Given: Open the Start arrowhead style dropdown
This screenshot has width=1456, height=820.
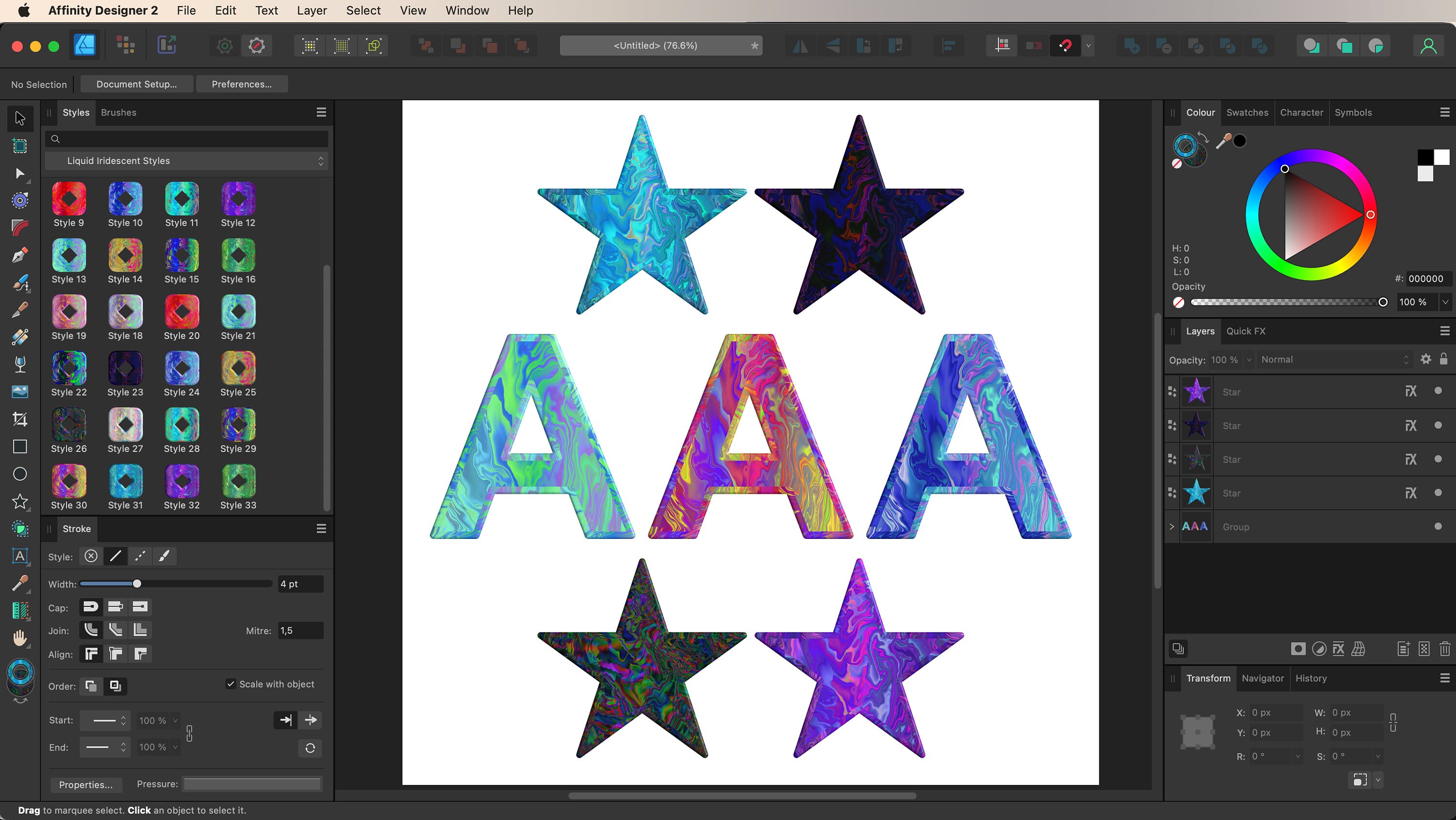Looking at the screenshot, I should pos(105,720).
